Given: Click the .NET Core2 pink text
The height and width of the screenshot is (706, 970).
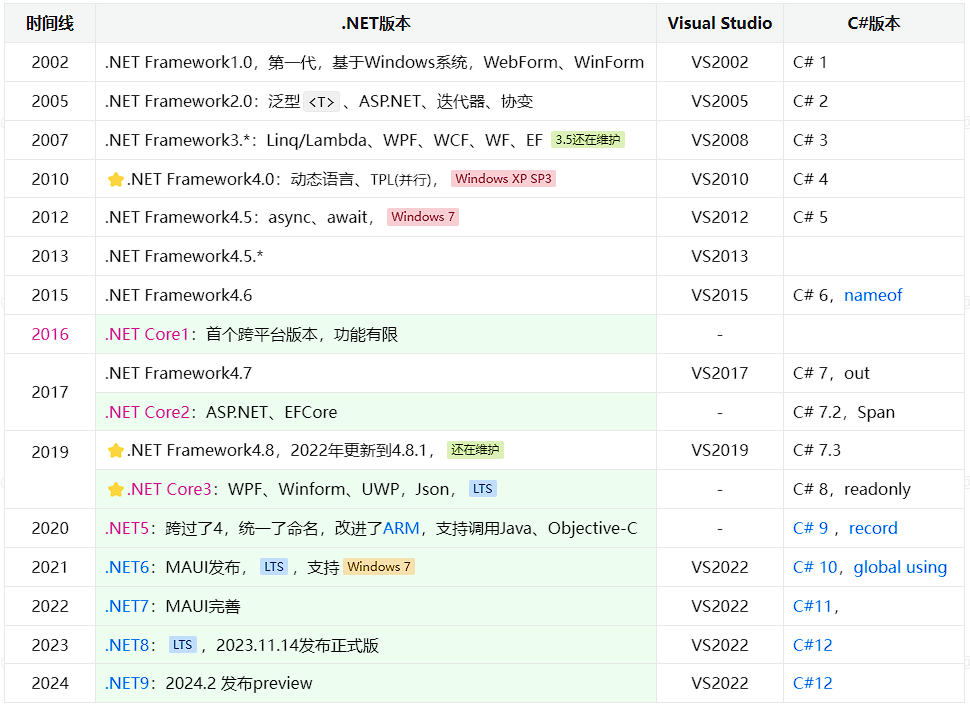Looking at the screenshot, I should pyautogui.click(x=147, y=412).
